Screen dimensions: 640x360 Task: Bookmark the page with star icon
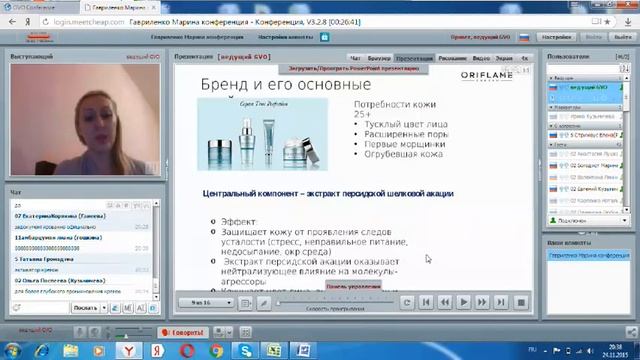(x=607, y=22)
